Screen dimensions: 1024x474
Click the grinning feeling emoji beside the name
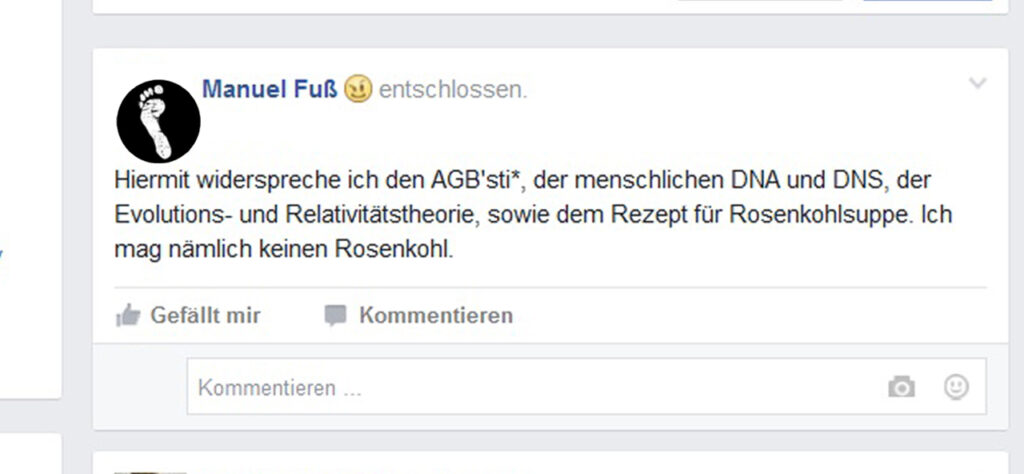[x=358, y=89]
